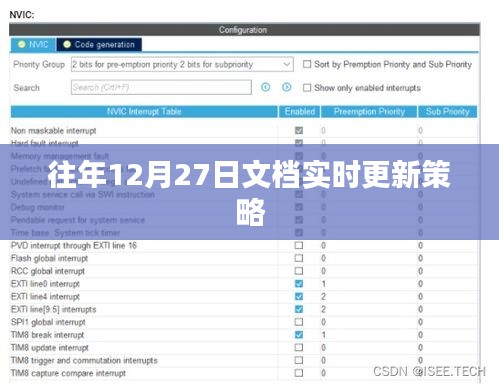Enable RCC global interrupt checkbox
This screenshot has height=385, width=499.
pyautogui.click(x=299, y=271)
